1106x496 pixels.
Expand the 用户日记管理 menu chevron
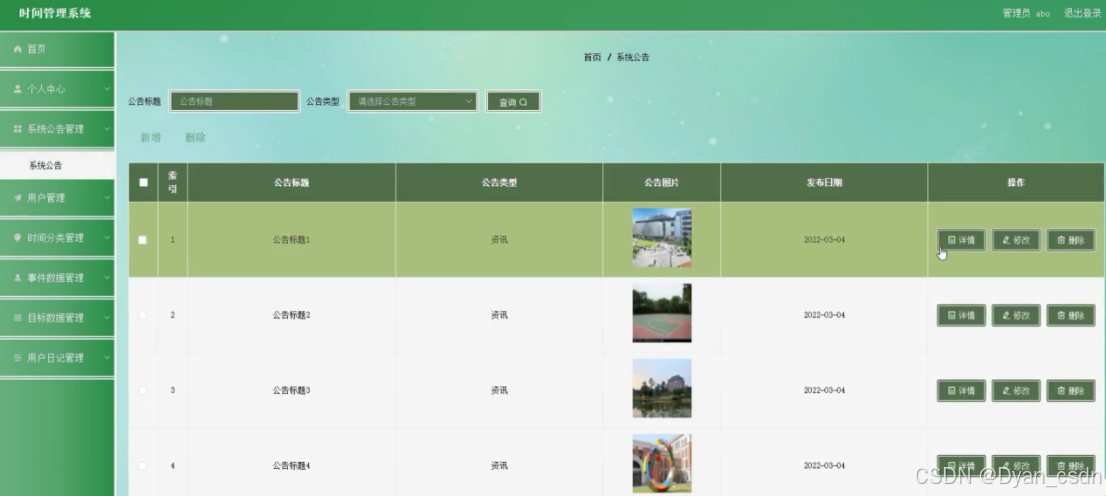107,358
